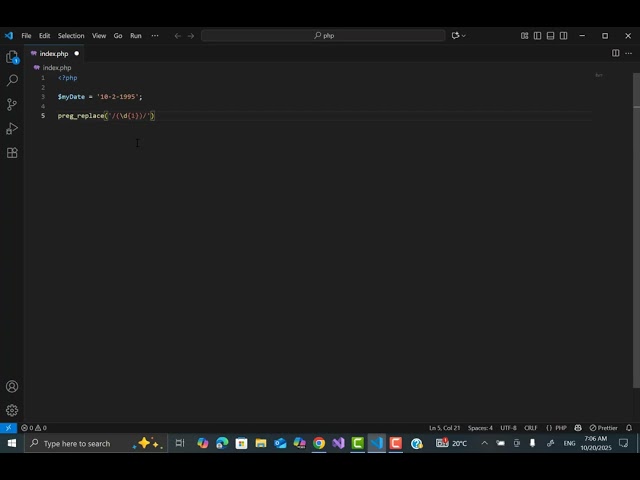
Task: Open the Windows Start menu
Action: click(11, 443)
